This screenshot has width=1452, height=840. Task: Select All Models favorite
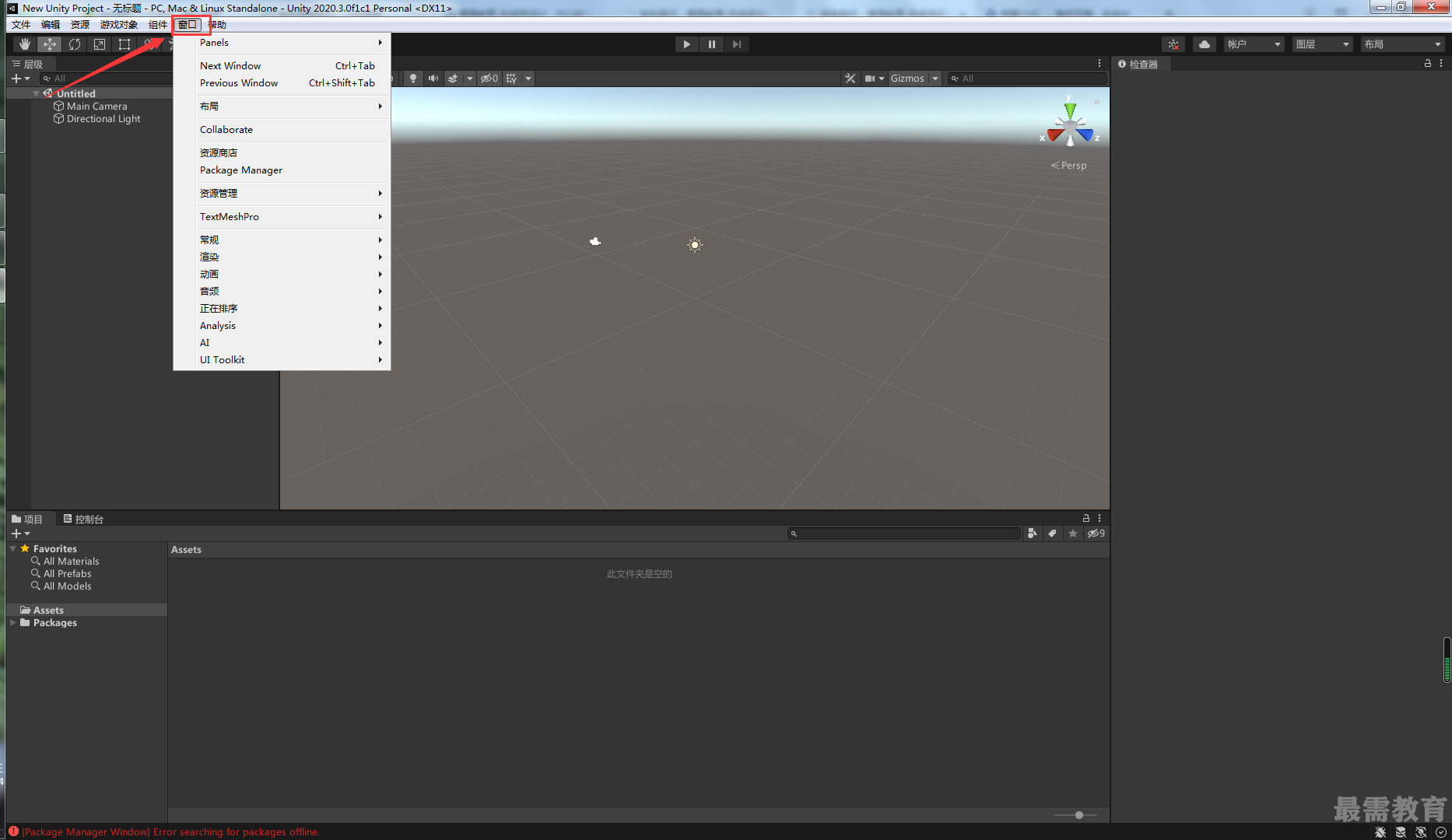click(x=67, y=586)
